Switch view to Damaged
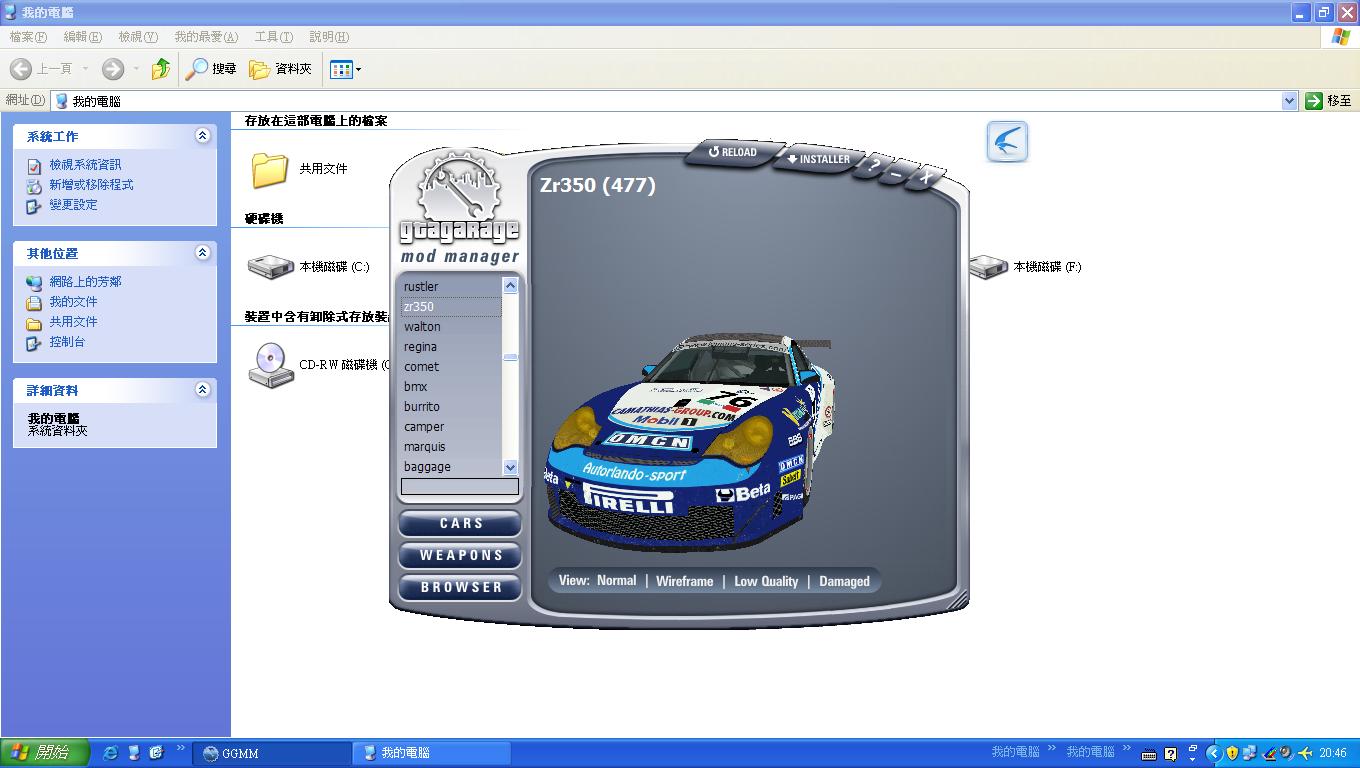 point(844,581)
